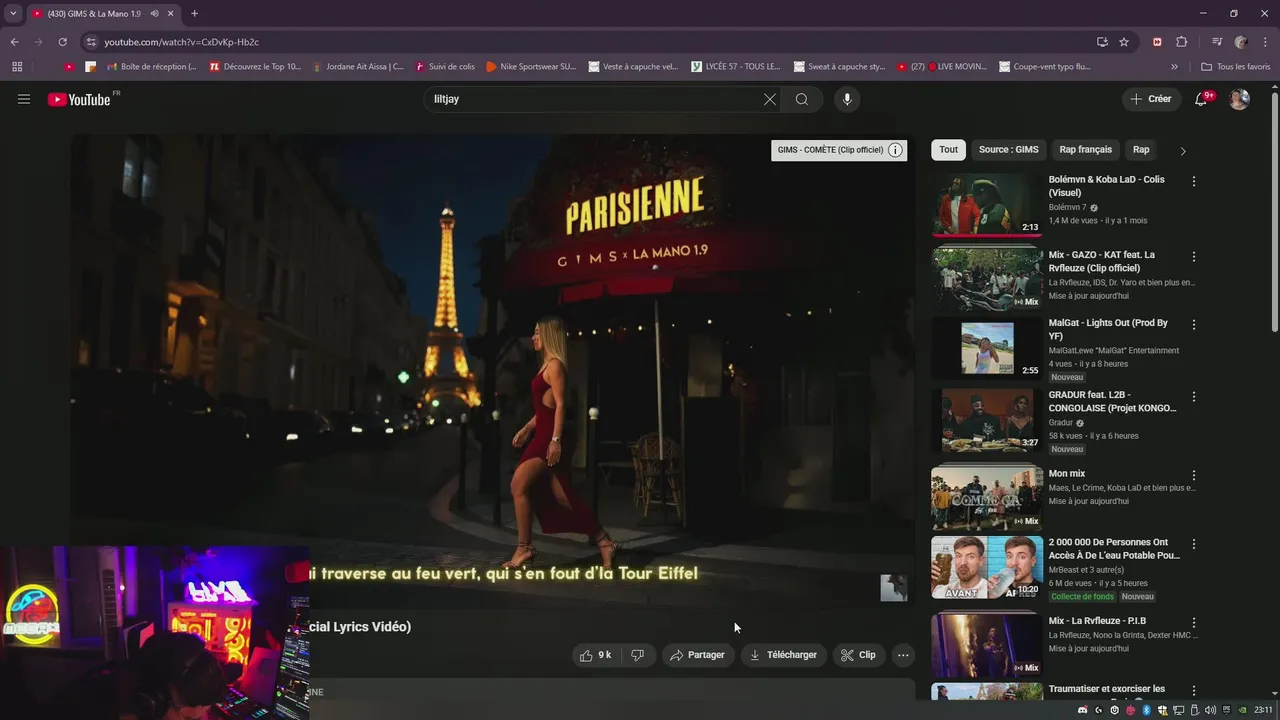
Task: Bookmark this page with the star icon
Action: 1124,42
